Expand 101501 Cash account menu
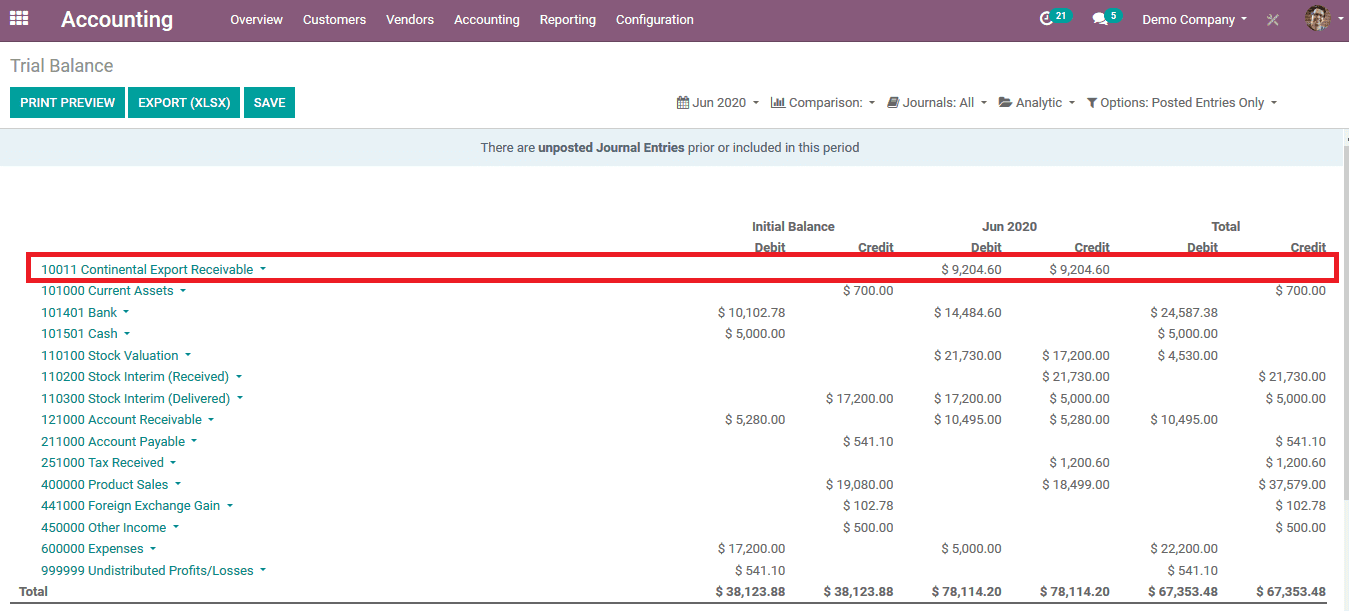 pos(85,334)
